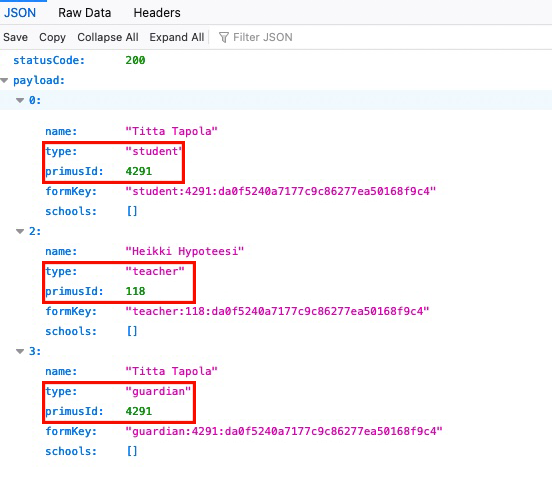Switch to the Raw Data tab
552x479 pixels.
[84, 13]
